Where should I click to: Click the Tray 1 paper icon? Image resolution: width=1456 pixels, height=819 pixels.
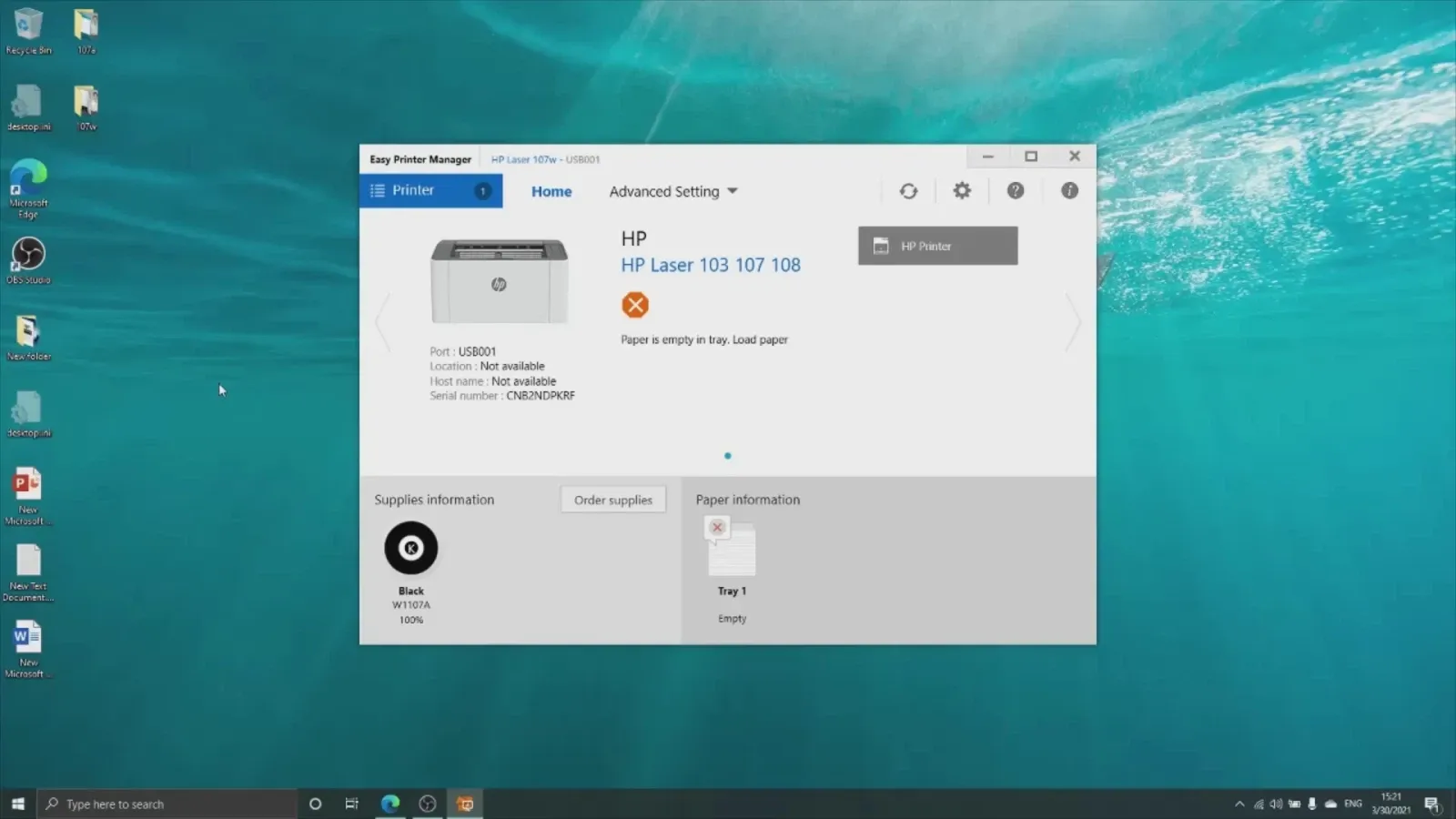731,547
